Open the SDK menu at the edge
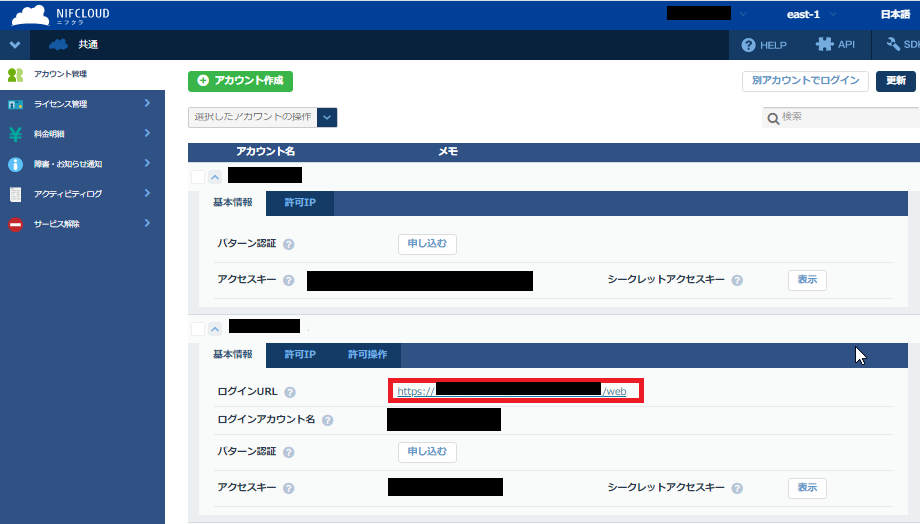 click(902, 45)
